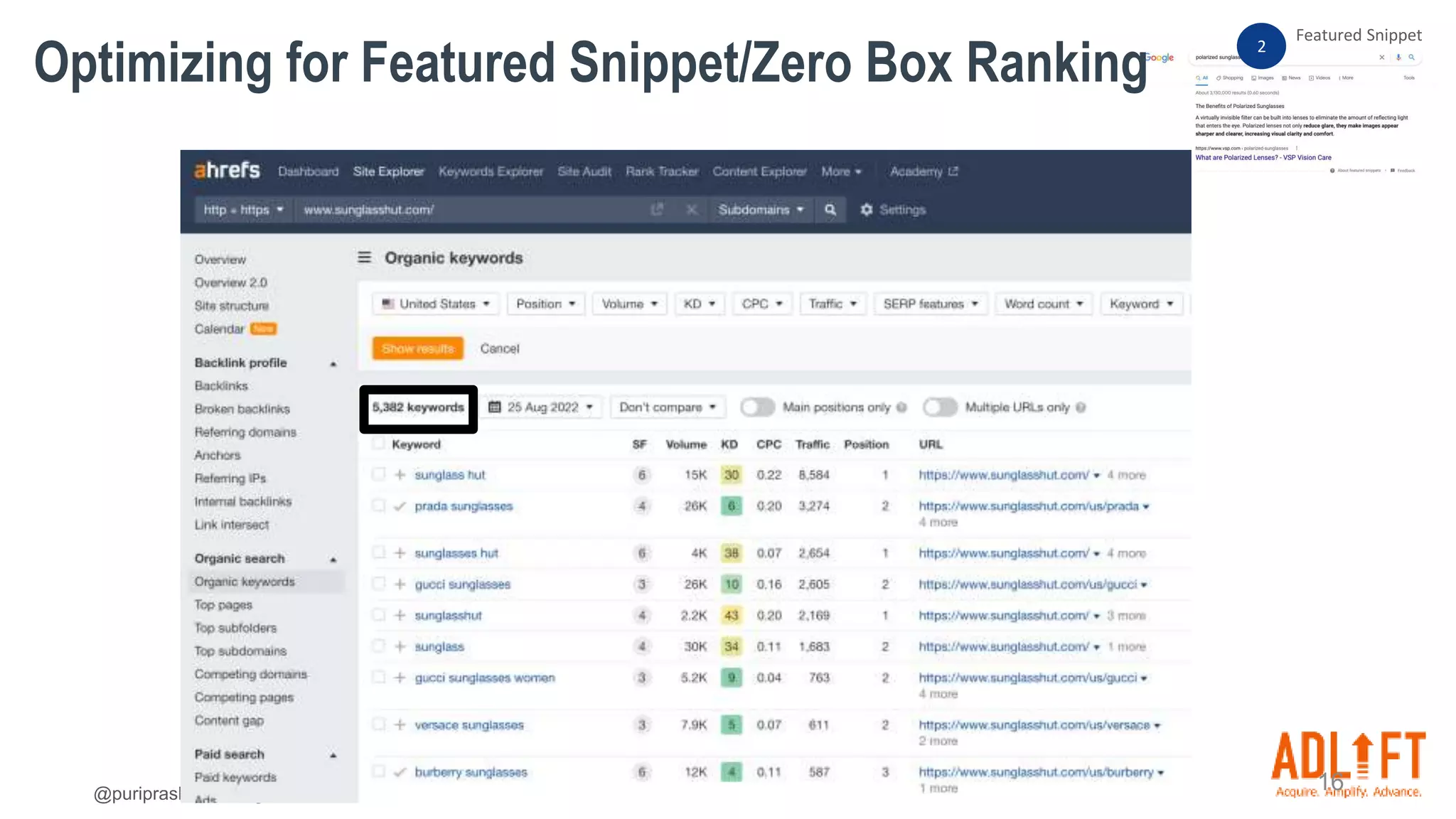The height and width of the screenshot is (819, 1456).
Task: Open the Word count filter dropdown
Action: point(1044,304)
